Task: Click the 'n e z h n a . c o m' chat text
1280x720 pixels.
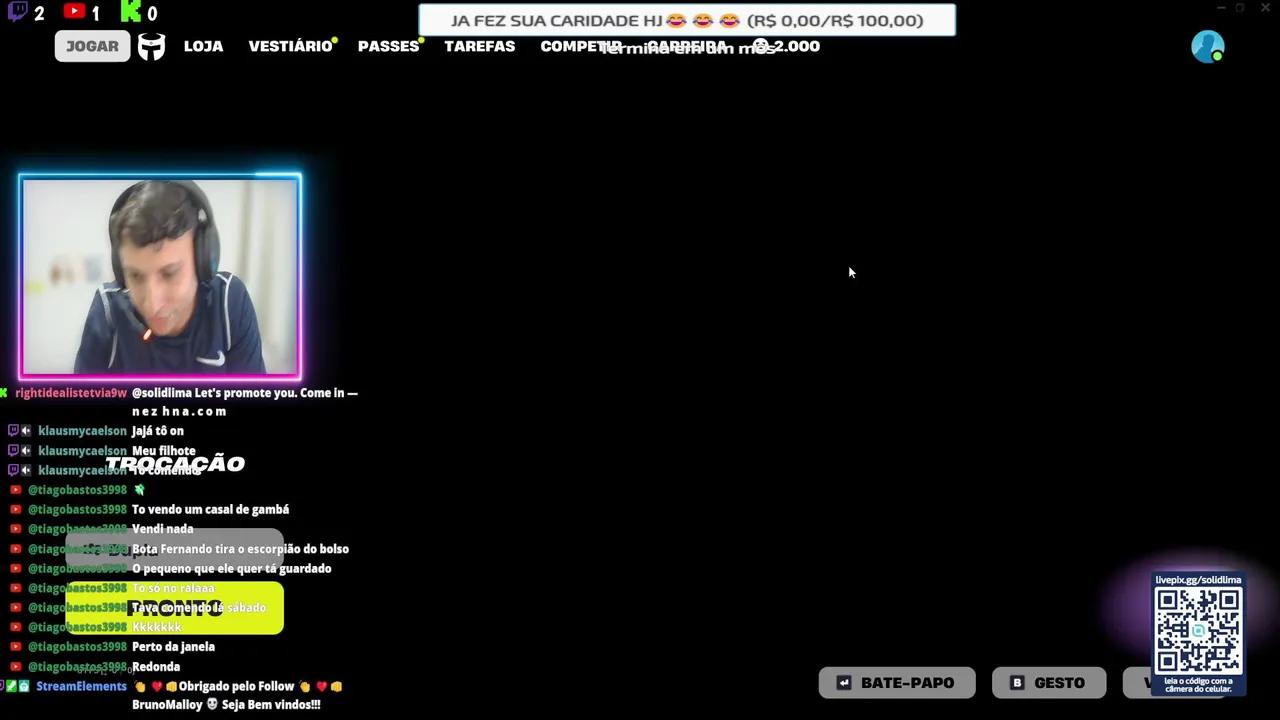Action: point(179,411)
